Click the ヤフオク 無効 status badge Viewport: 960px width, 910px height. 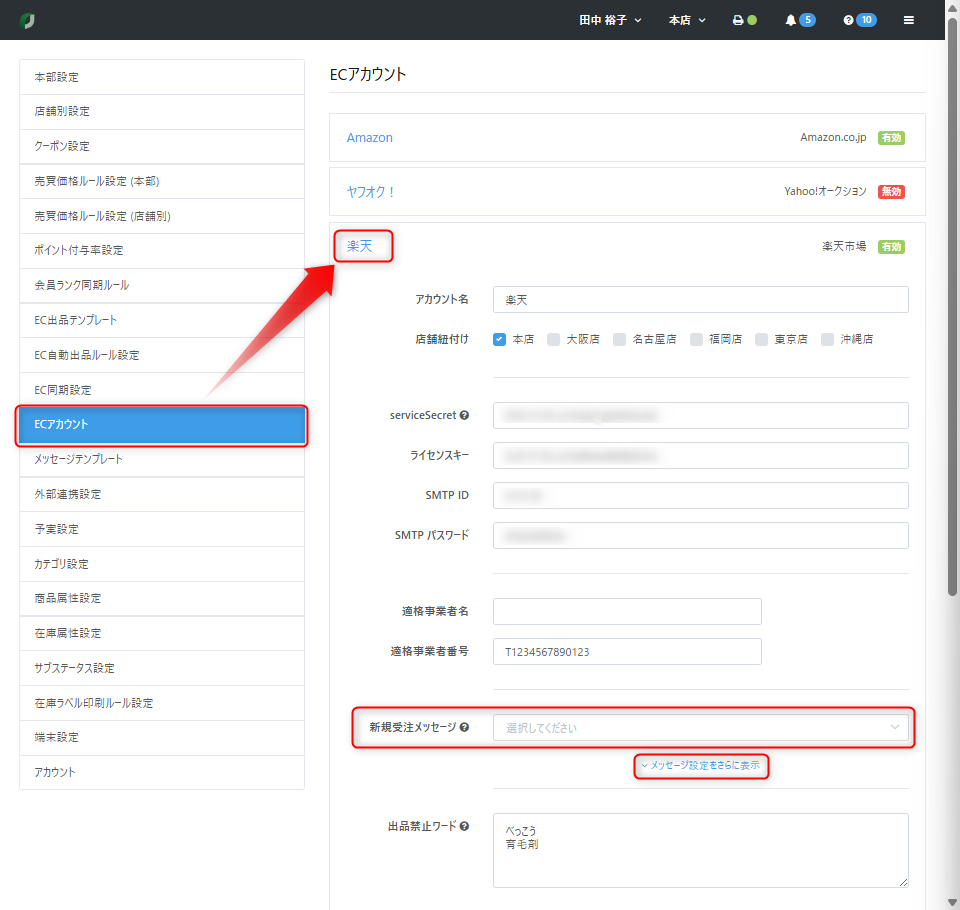point(891,192)
